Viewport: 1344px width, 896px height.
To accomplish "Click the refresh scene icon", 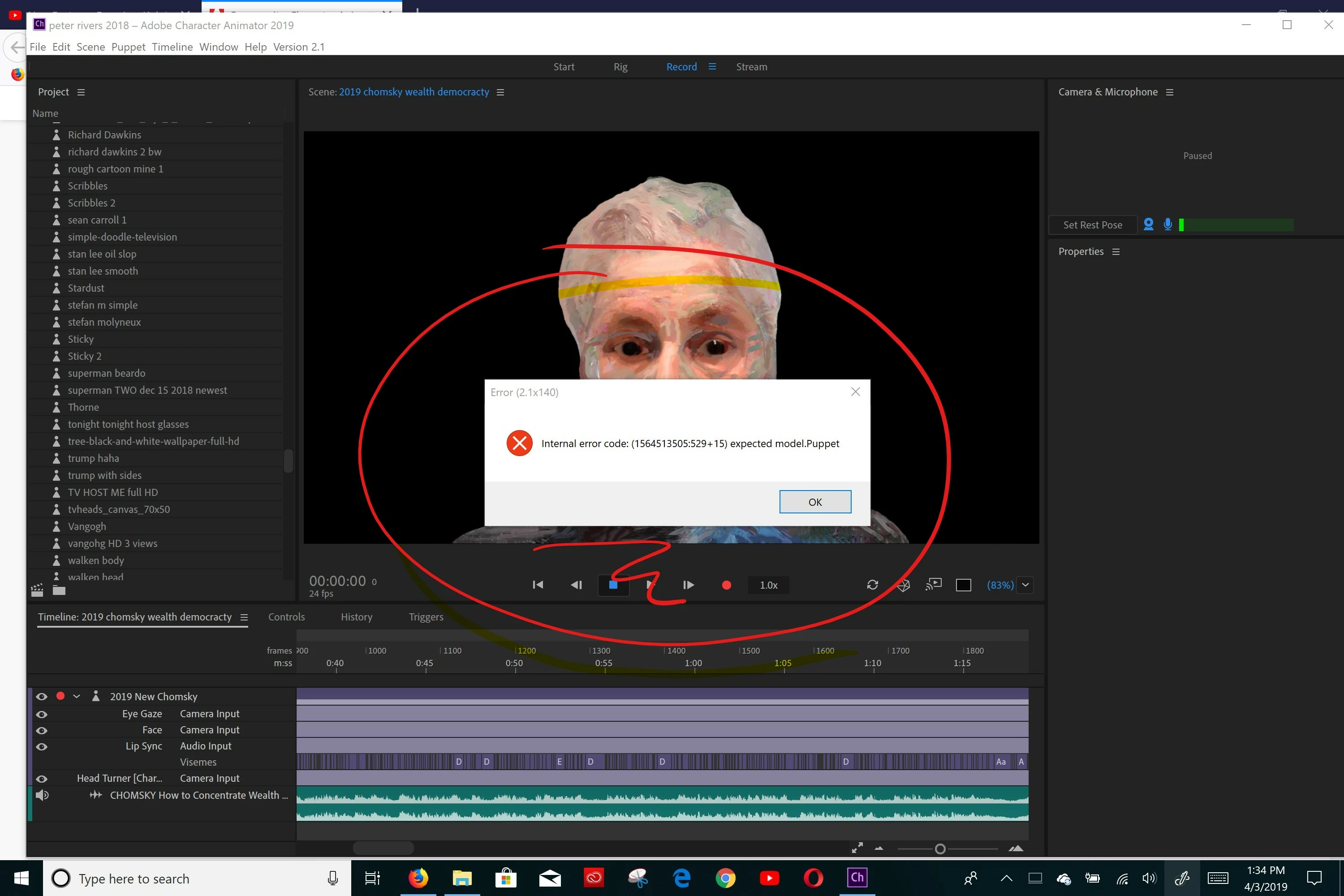I will tap(872, 585).
